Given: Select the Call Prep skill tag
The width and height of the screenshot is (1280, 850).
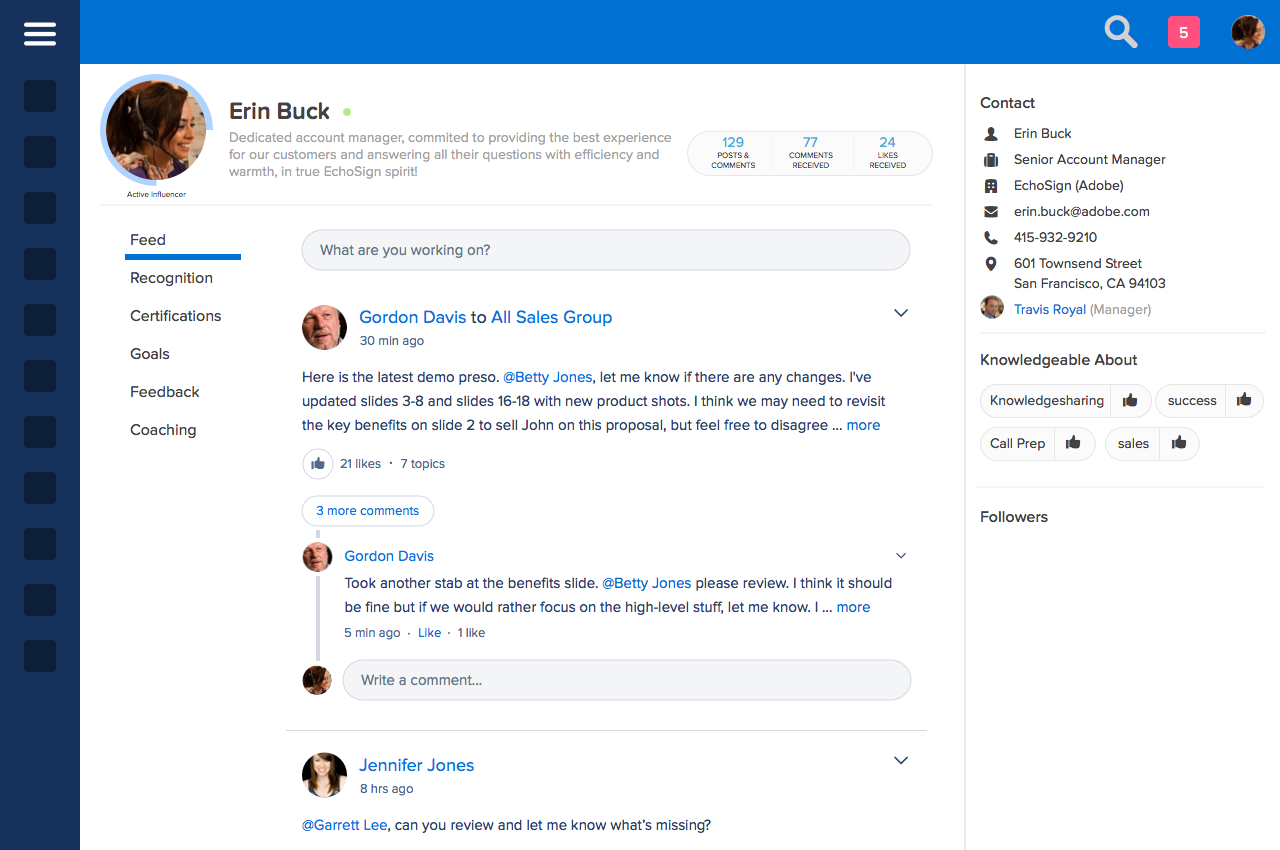Looking at the screenshot, I should [1017, 443].
